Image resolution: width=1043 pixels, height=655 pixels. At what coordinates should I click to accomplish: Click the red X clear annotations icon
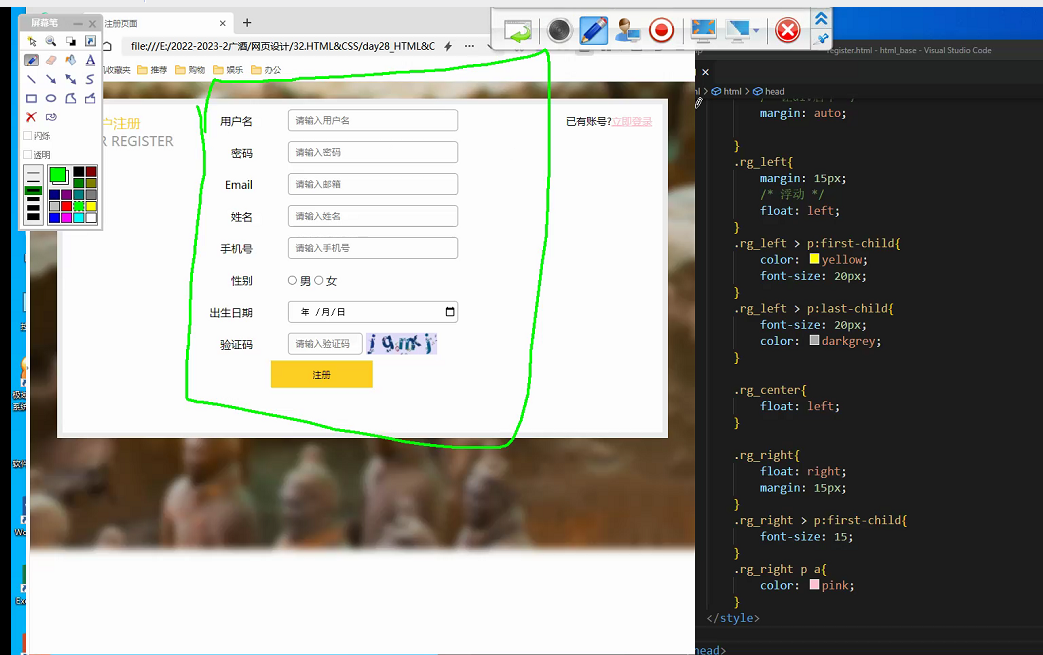(31, 117)
